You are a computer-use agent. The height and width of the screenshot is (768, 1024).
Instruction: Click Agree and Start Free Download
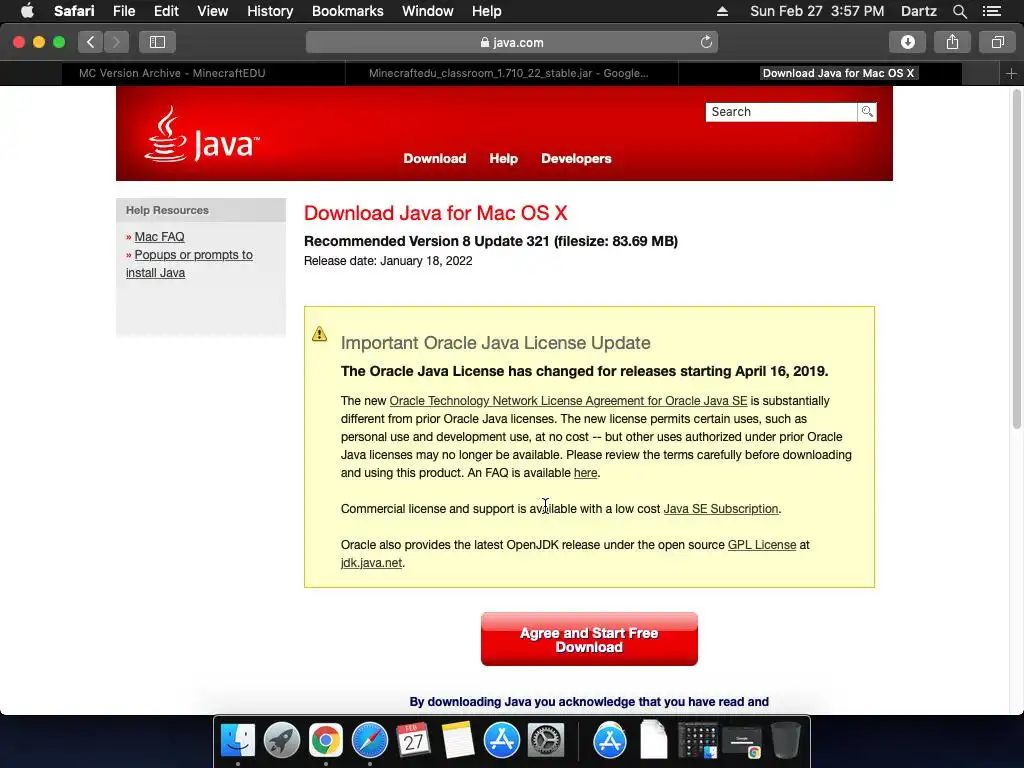[589, 639]
